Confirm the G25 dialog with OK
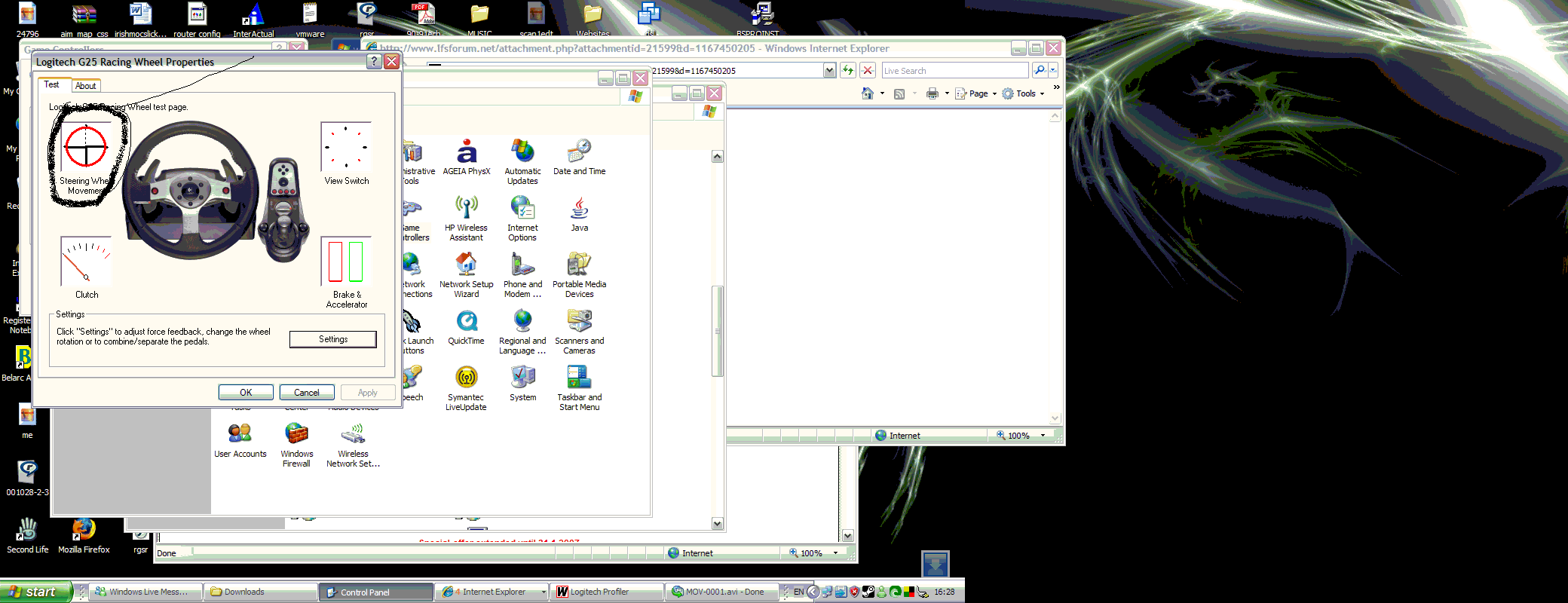This screenshot has height=603, width=1568. (x=246, y=393)
